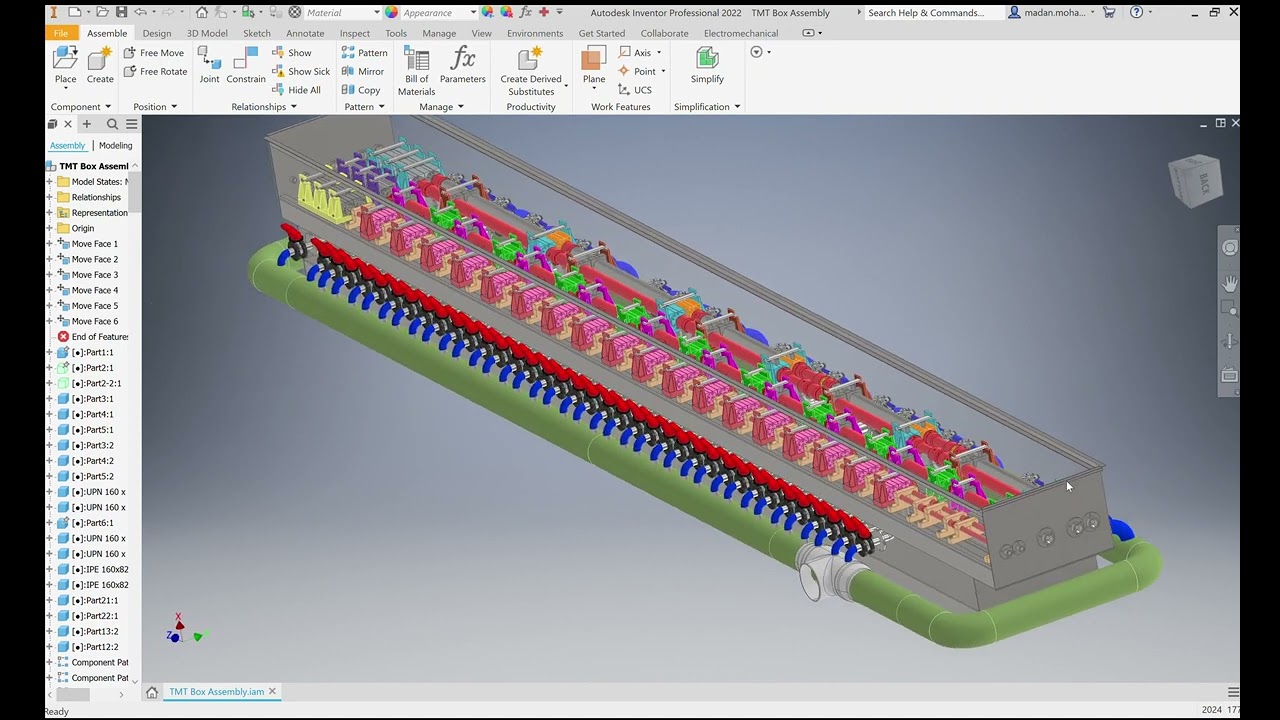This screenshot has width=1280, height=720.
Task: Click the Copy components tool
Action: click(x=360, y=90)
